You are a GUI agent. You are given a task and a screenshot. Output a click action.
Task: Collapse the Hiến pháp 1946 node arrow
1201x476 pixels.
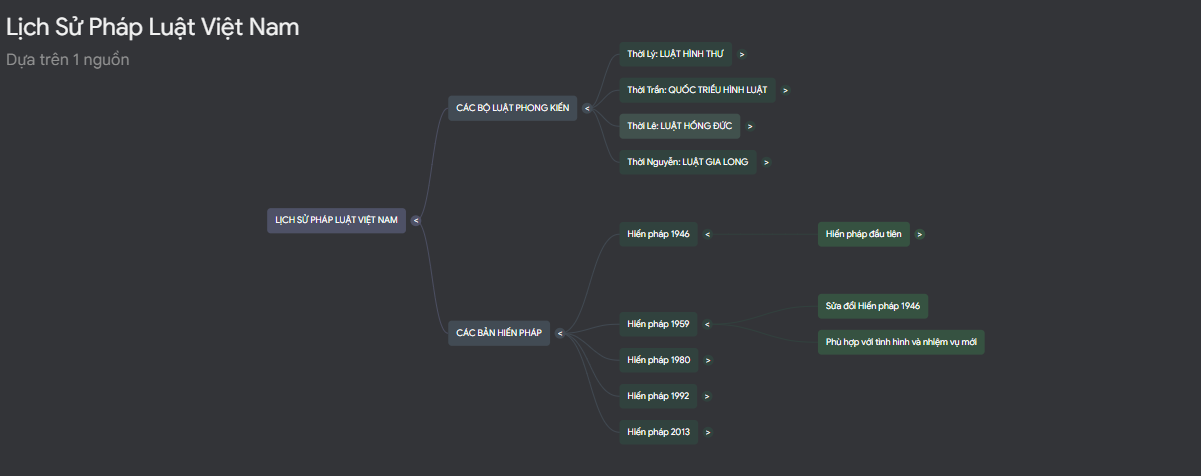pos(707,234)
